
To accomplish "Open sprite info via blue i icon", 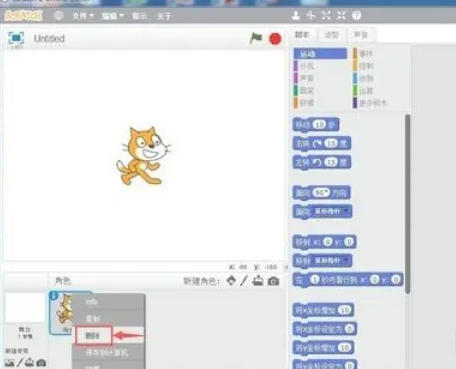I will [53, 295].
